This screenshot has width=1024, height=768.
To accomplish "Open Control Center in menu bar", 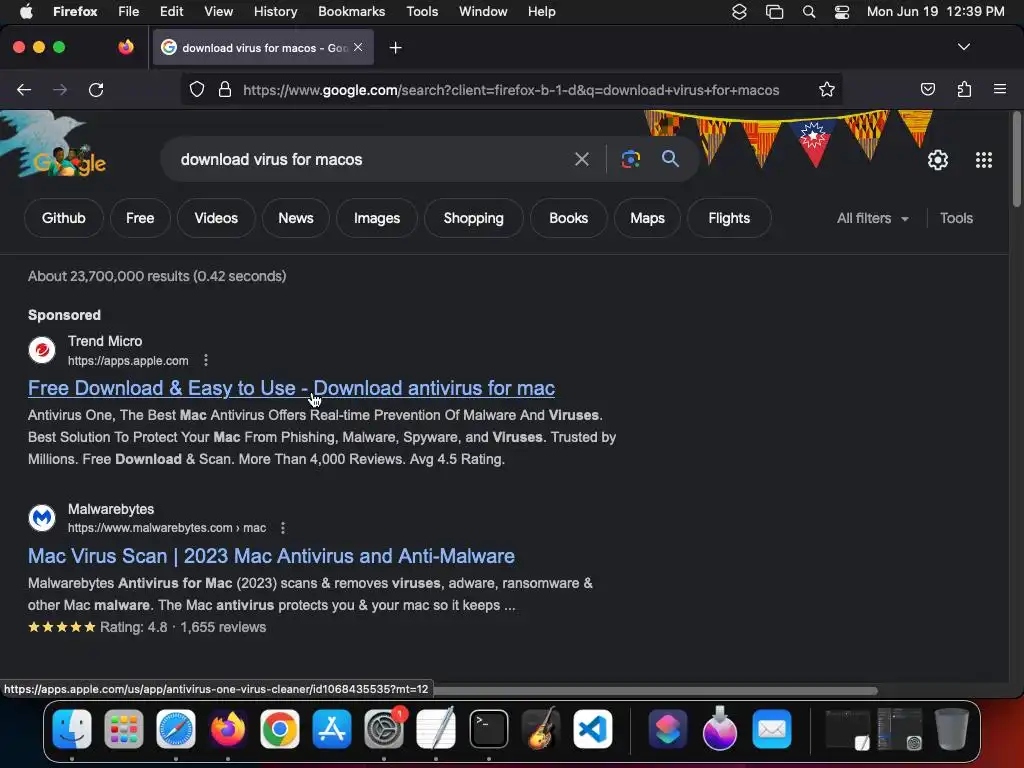I will (x=842, y=12).
